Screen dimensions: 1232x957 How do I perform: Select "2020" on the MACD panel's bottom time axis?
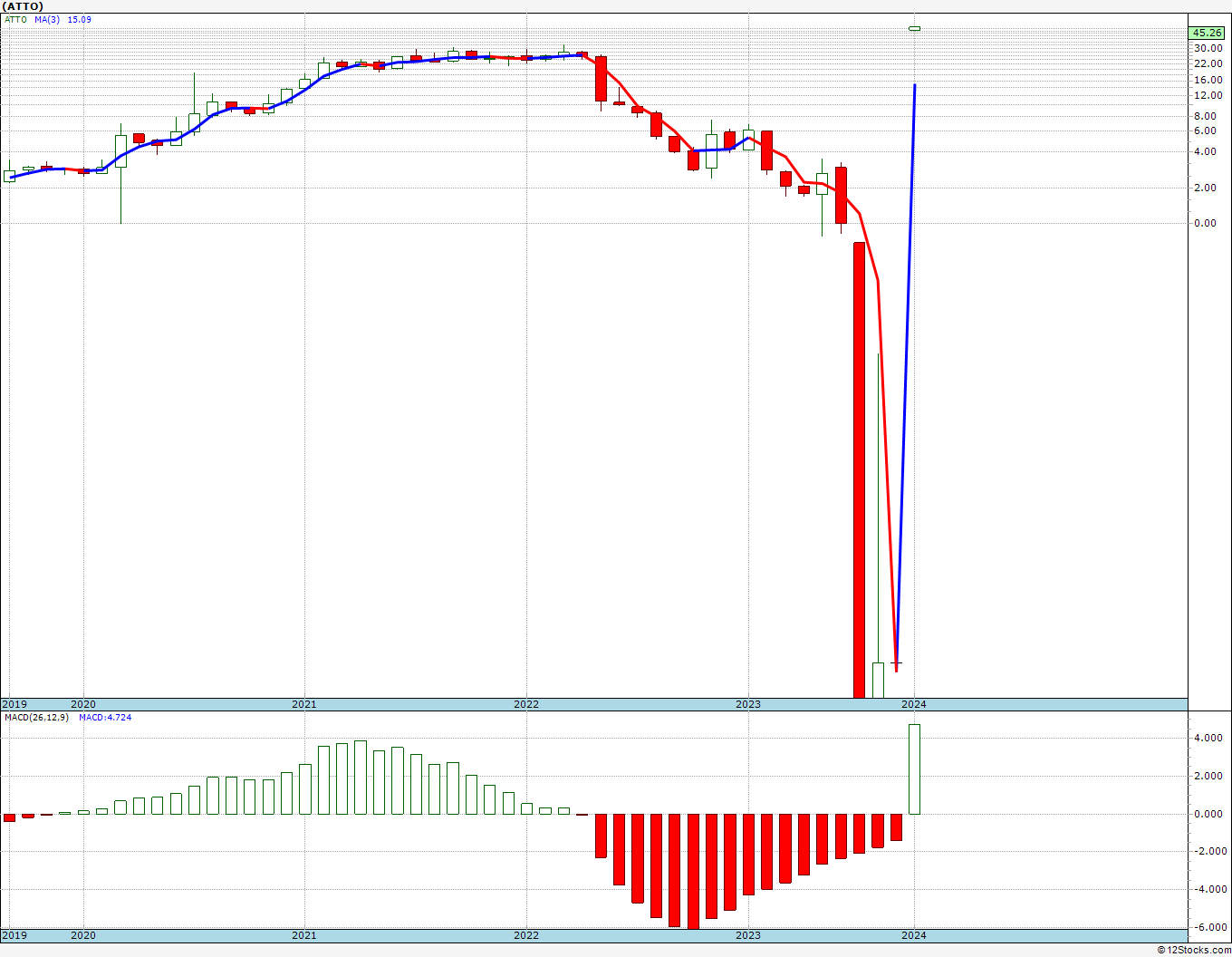[x=83, y=935]
